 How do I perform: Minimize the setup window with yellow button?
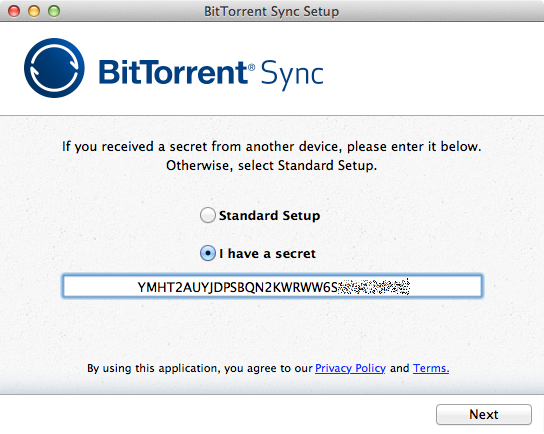34,11
